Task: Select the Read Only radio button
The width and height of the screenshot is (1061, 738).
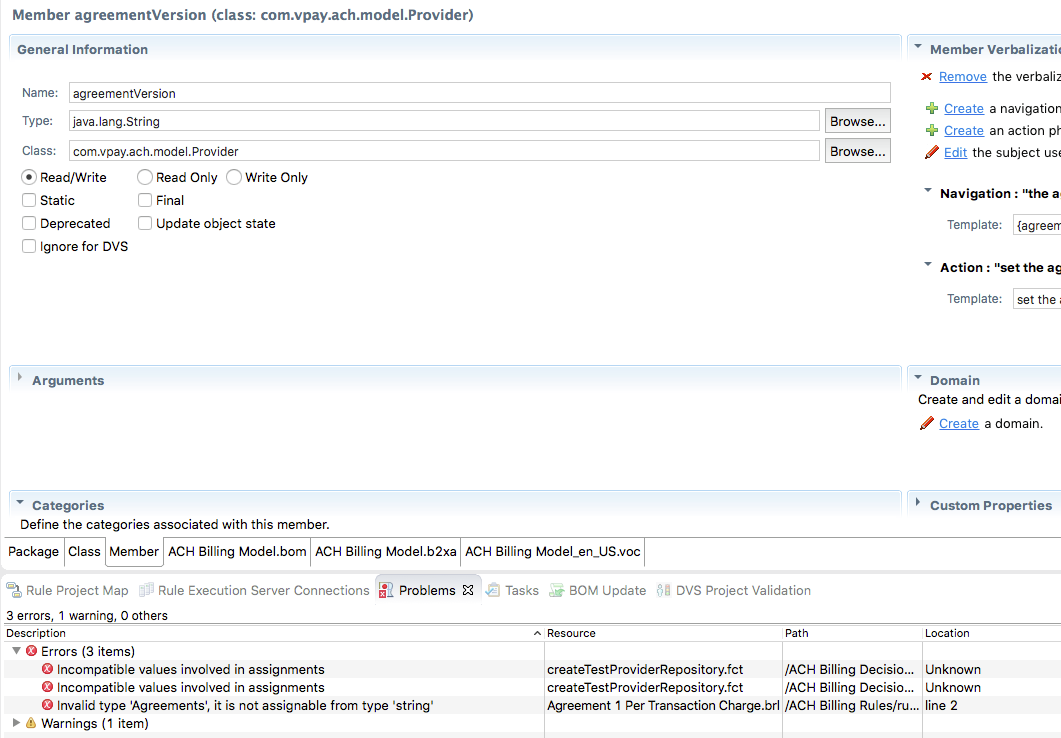Action: pyautogui.click(x=145, y=177)
